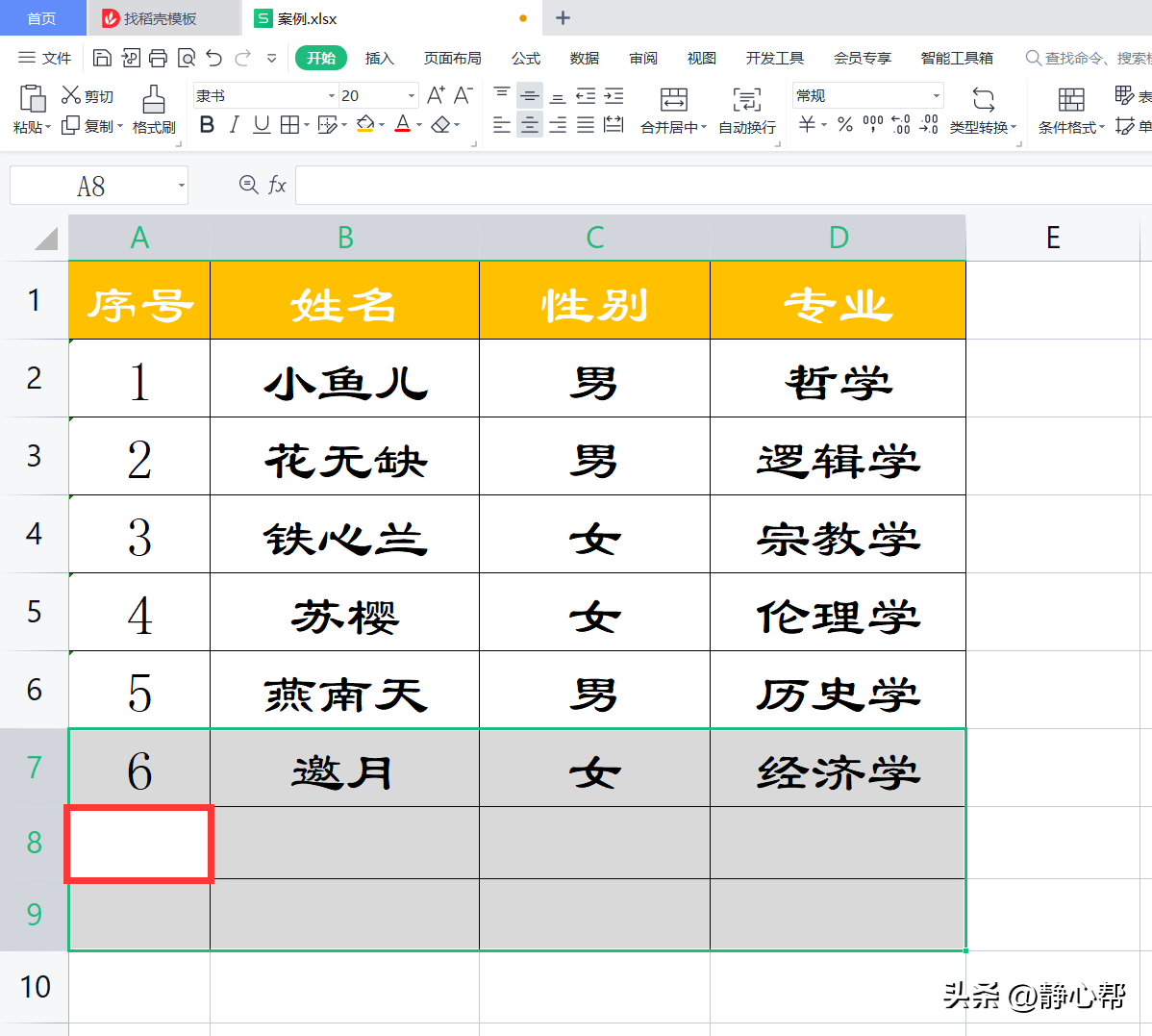Viewport: 1152px width, 1036px height.
Task: Click the Print icon
Action: tap(158, 58)
